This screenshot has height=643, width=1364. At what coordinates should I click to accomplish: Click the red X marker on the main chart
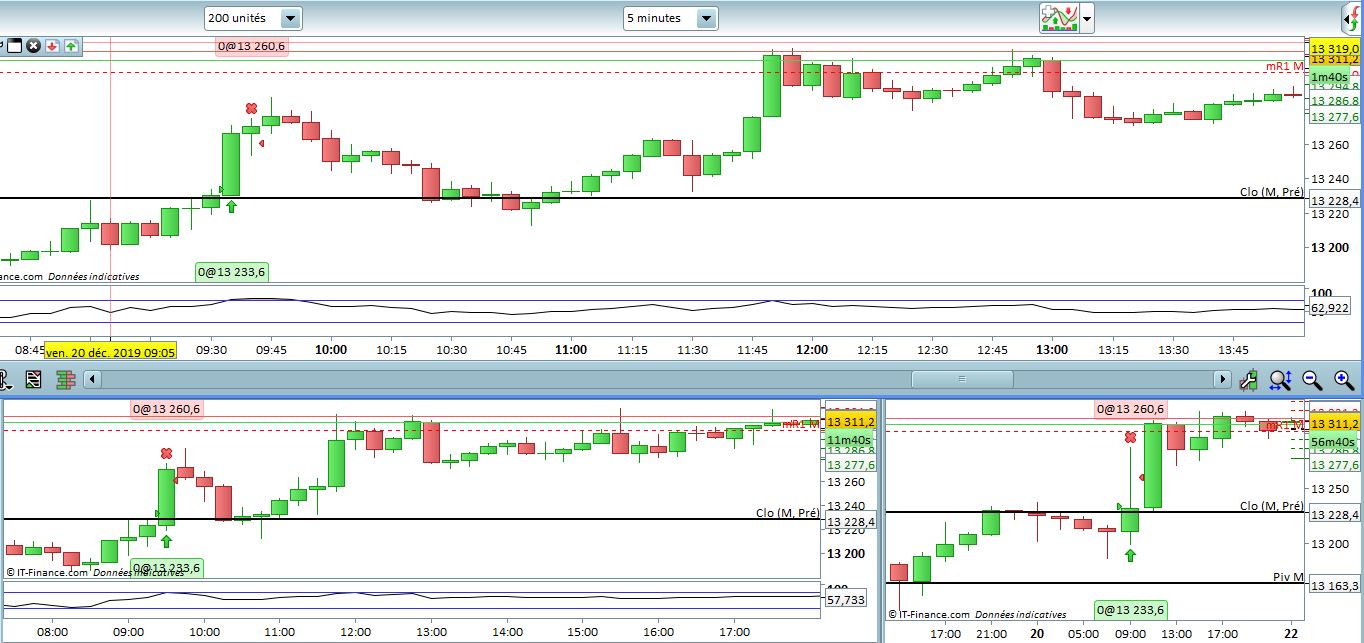click(252, 108)
